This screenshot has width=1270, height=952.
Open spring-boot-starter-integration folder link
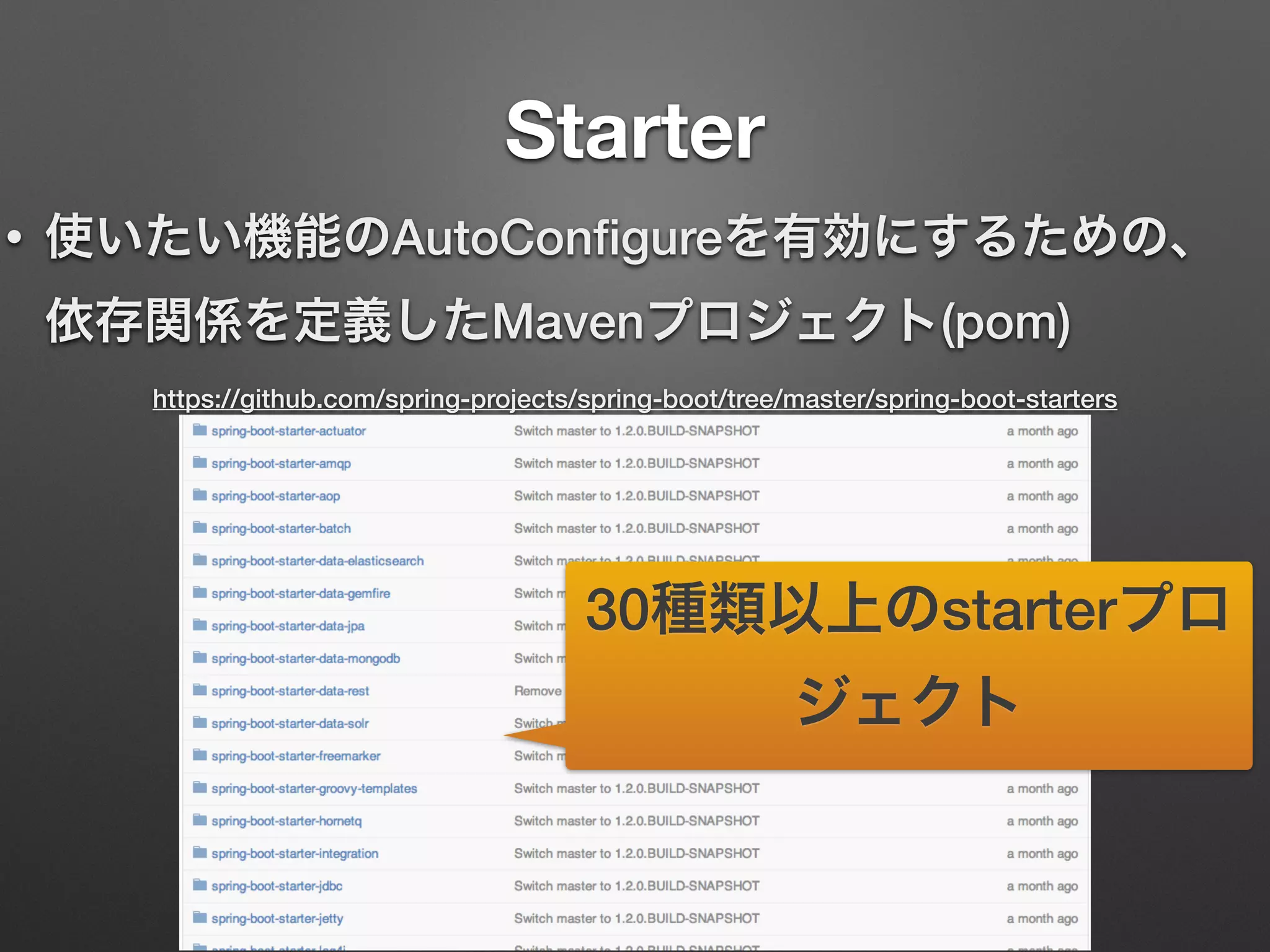[x=295, y=853]
